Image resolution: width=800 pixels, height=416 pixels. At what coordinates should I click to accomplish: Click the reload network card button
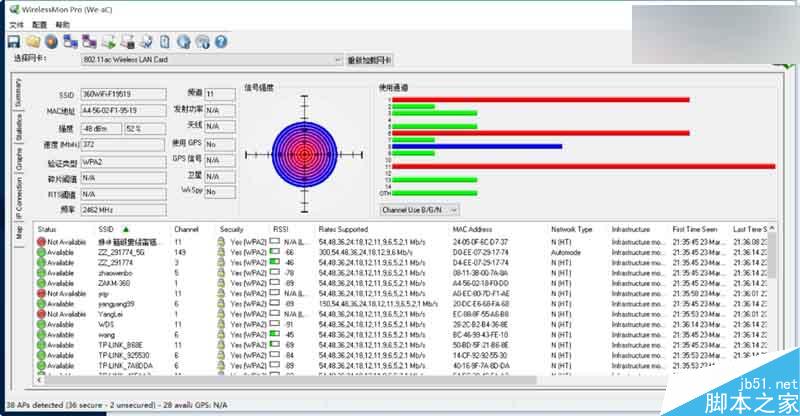[x=369, y=60]
